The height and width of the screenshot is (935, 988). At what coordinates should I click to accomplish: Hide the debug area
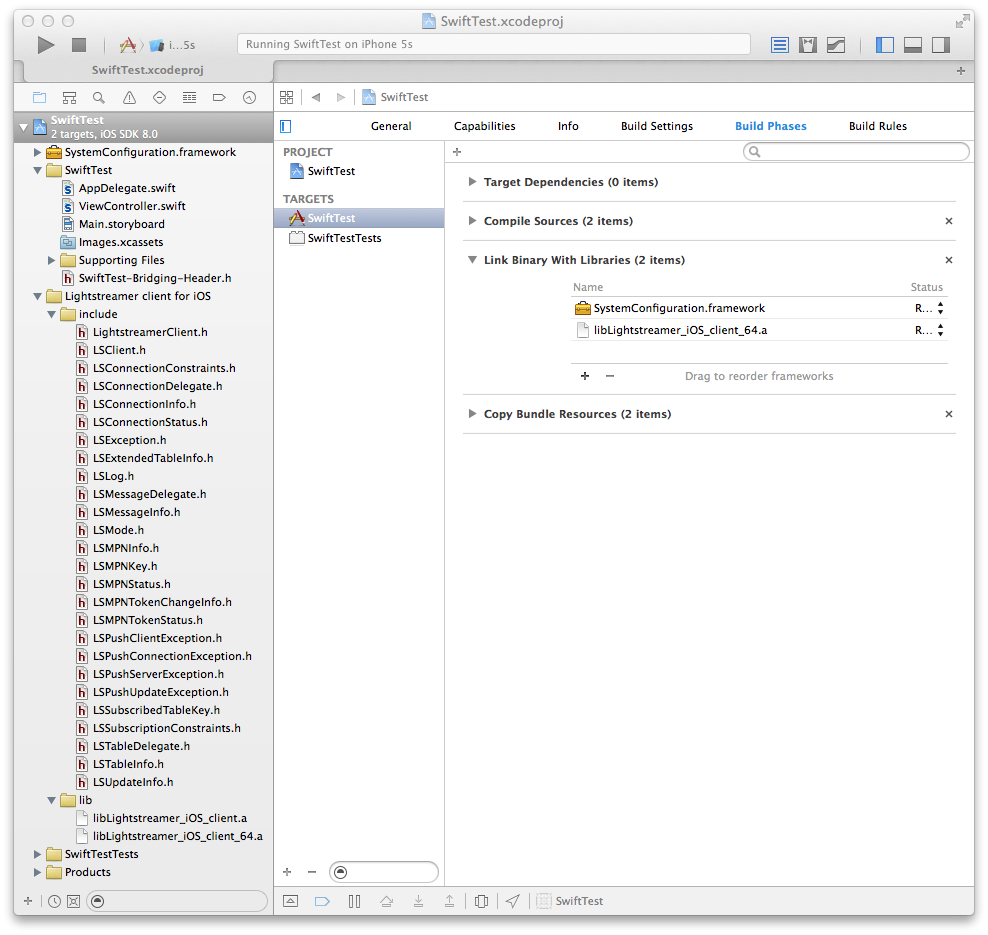(x=290, y=901)
